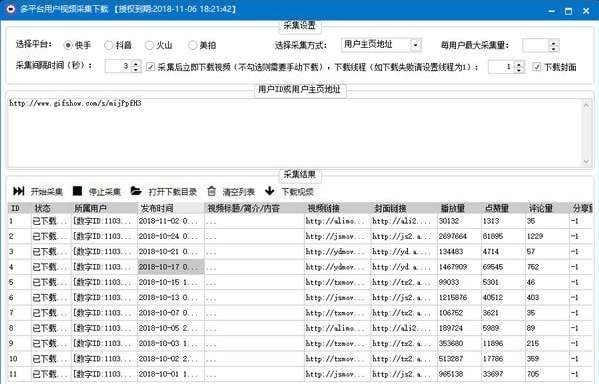Click the 开始采集 button label
599x384 pixels.
click(47, 191)
